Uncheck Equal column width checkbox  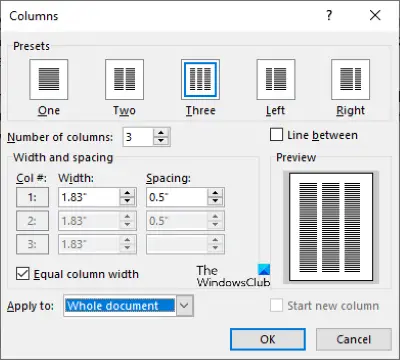[x=23, y=274]
